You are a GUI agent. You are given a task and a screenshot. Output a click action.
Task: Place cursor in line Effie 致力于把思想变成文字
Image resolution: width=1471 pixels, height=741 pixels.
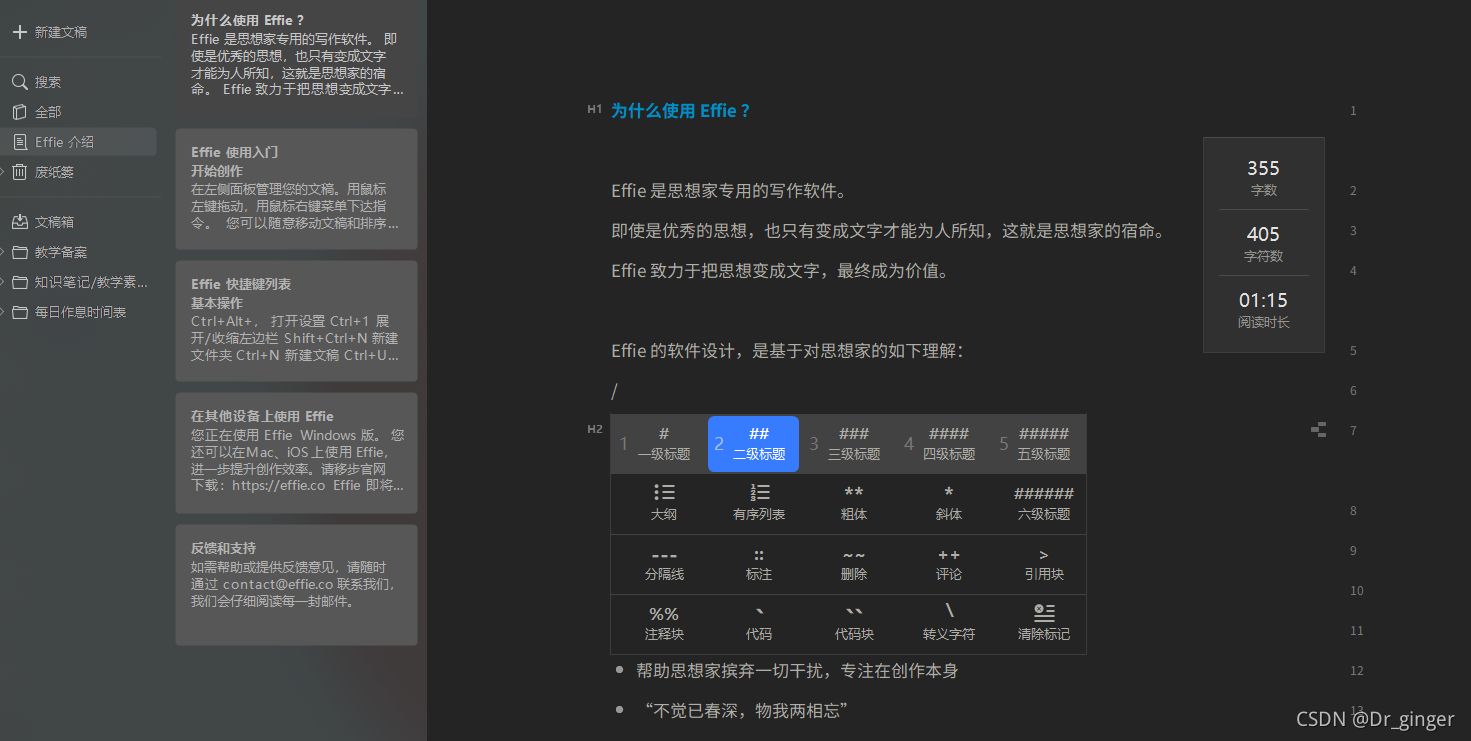(779, 271)
